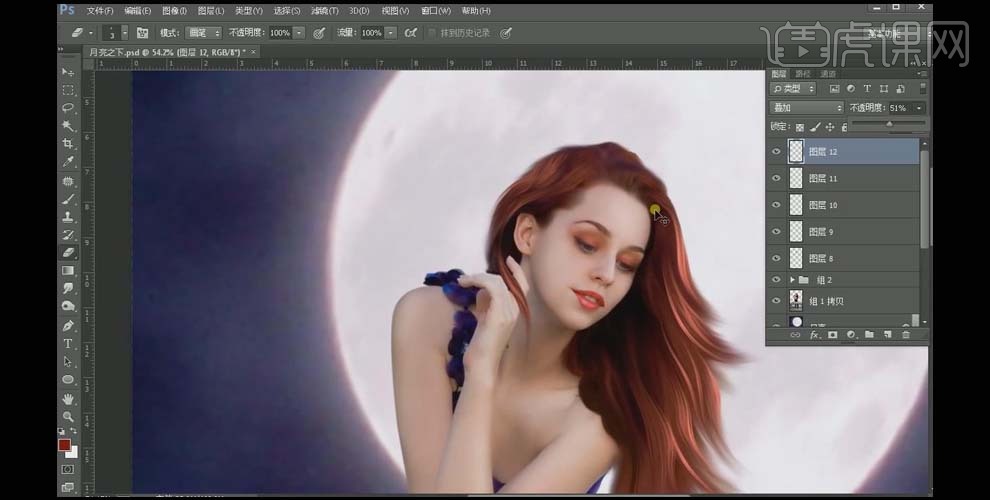Viewport: 990px width, 500px height.
Task: Select the Hand tool
Action: point(68,399)
